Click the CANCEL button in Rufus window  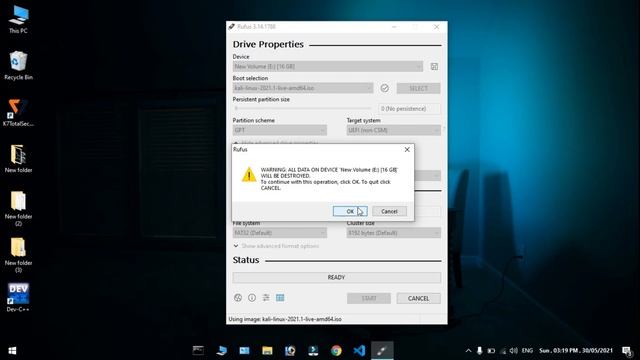tap(418, 298)
